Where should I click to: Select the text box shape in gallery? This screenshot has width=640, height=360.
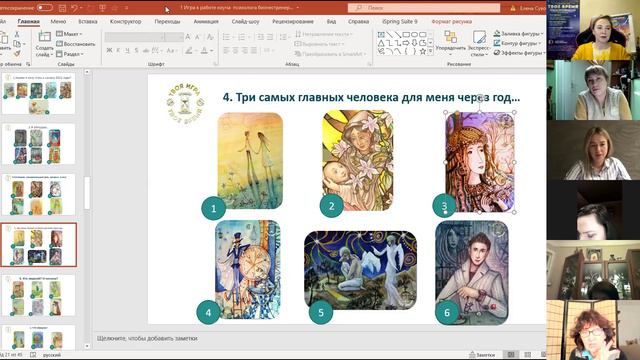381,35
